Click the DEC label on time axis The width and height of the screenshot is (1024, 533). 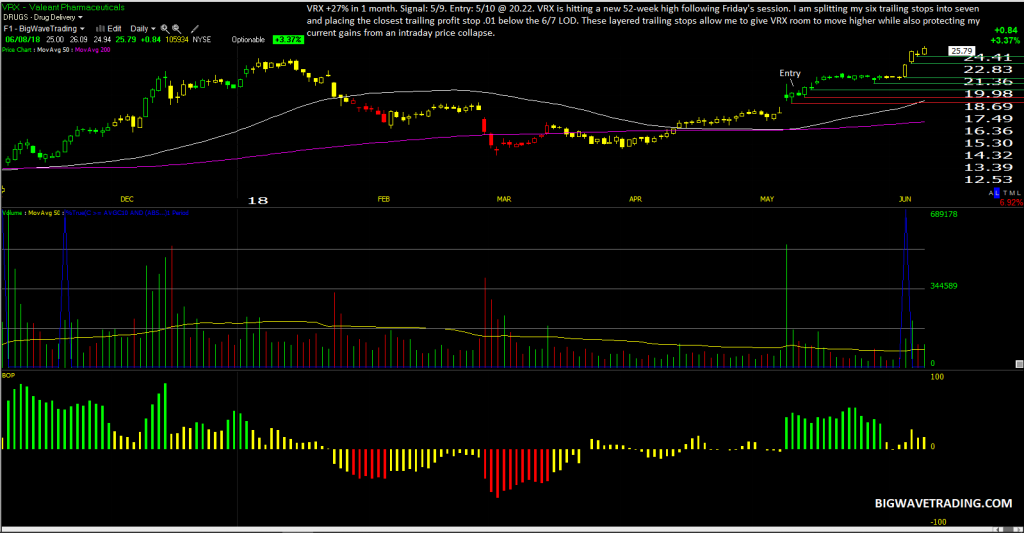point(127,199)
